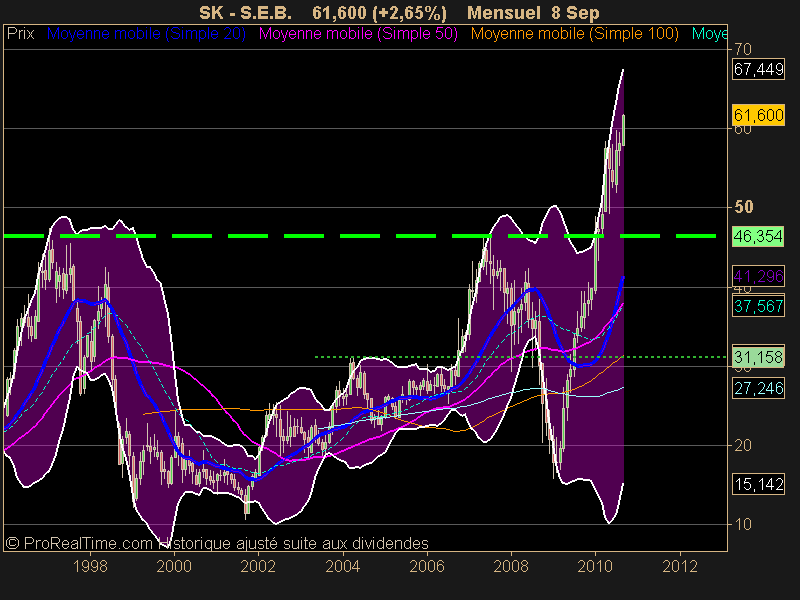The width and height of the screenshot is (800, 600).
Task: Click the 2010 year axis label
Action: tap(595, 566)
